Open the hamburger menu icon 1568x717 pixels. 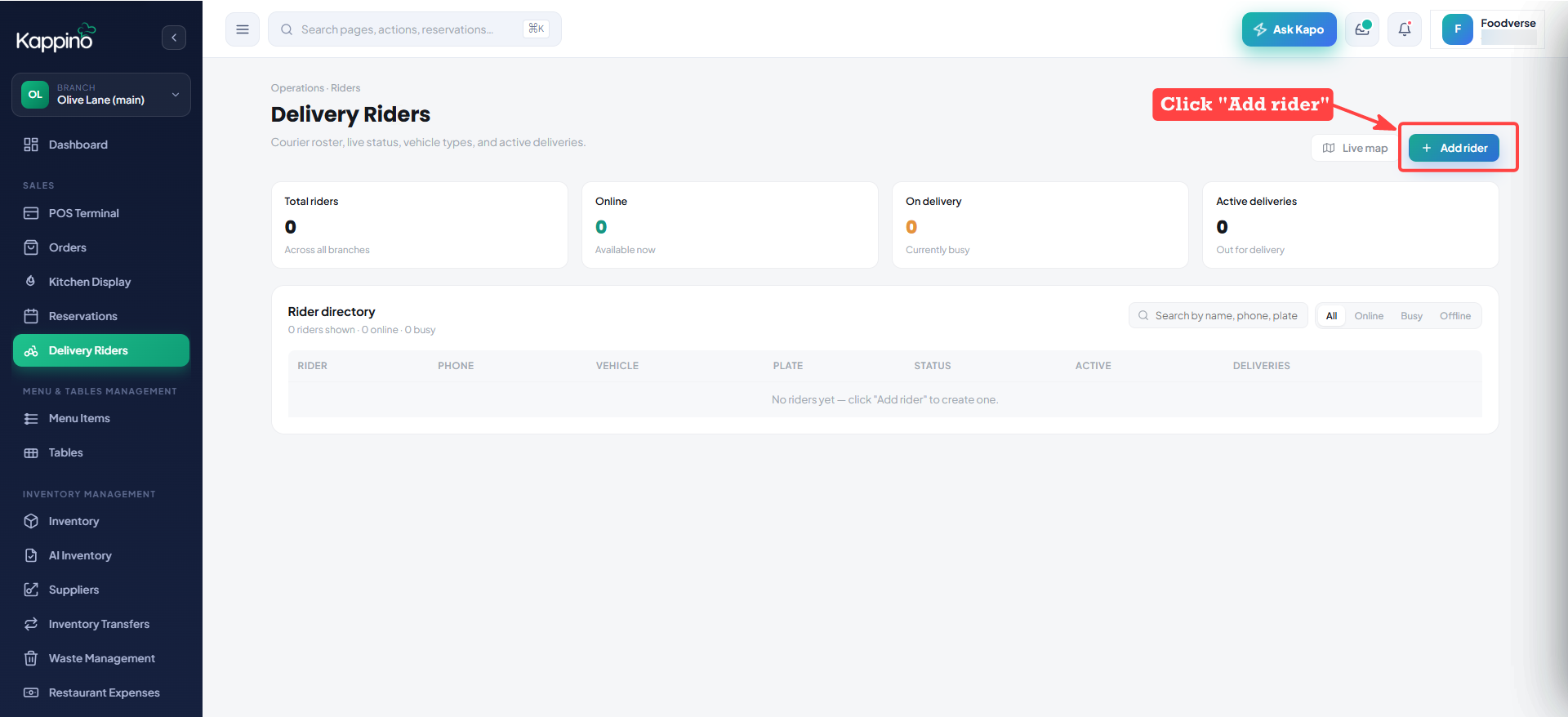tap(243, 29)
